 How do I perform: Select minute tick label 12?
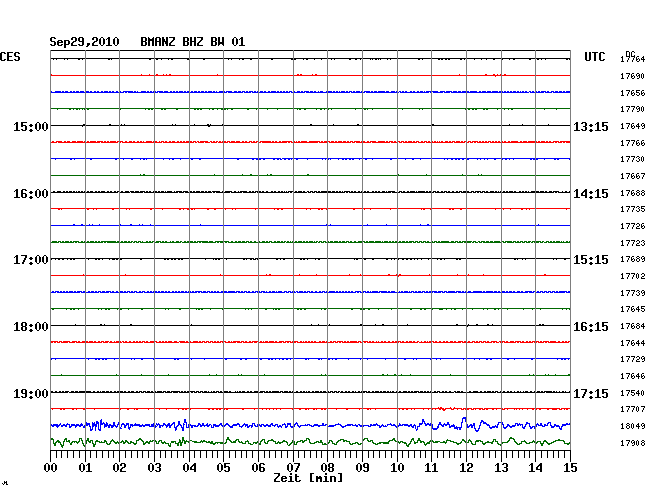(x=466, y=467)
